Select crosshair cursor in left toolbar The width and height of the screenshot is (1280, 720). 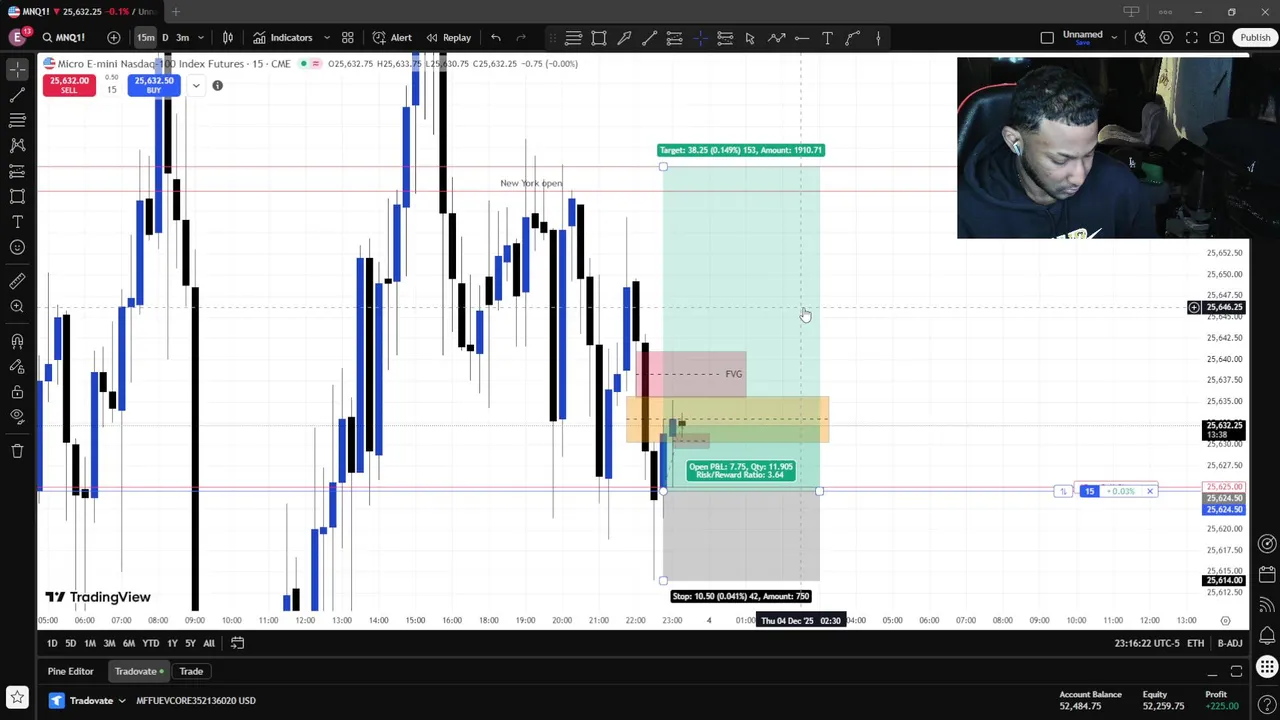(17, 70)
